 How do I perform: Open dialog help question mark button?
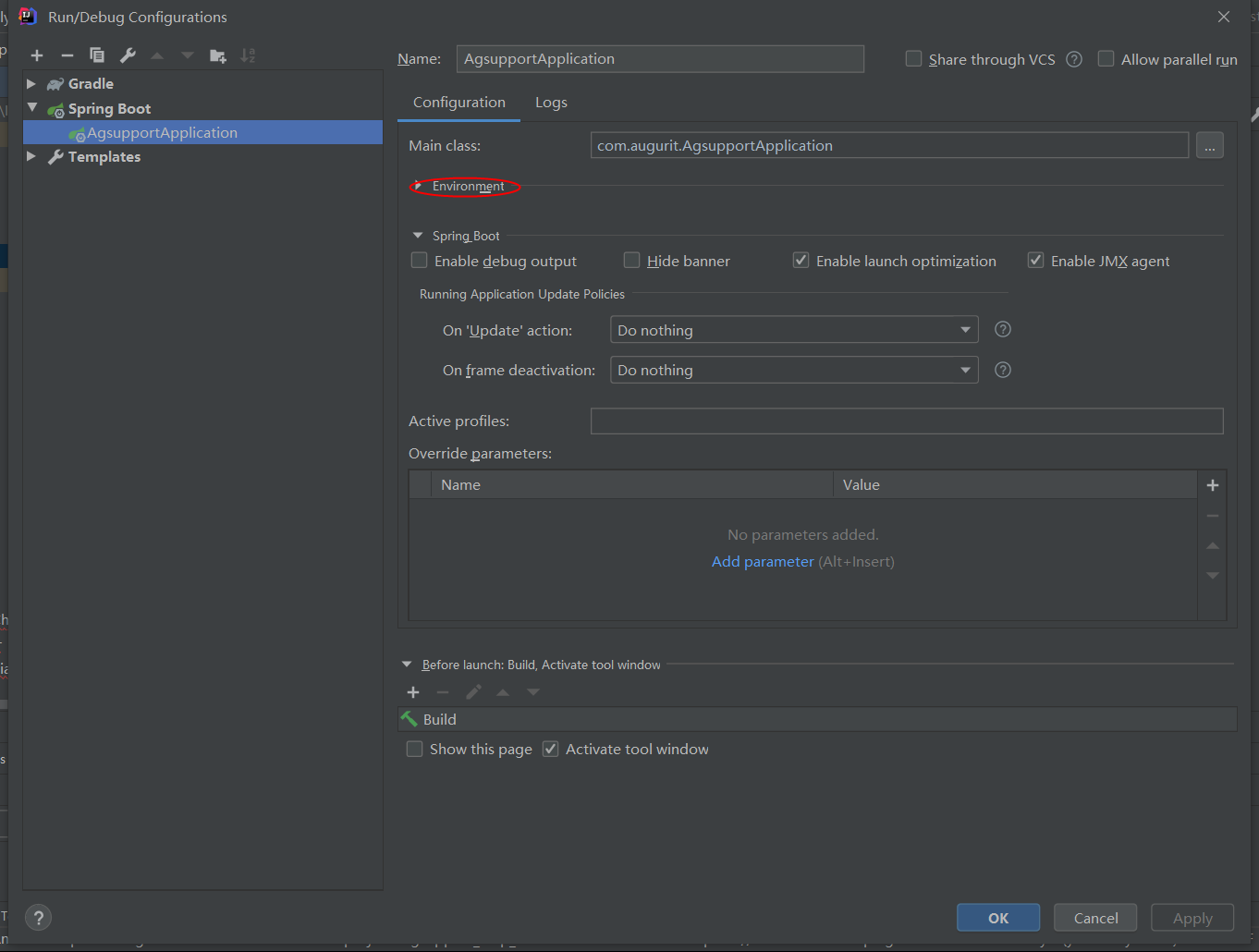click(38, 918)
